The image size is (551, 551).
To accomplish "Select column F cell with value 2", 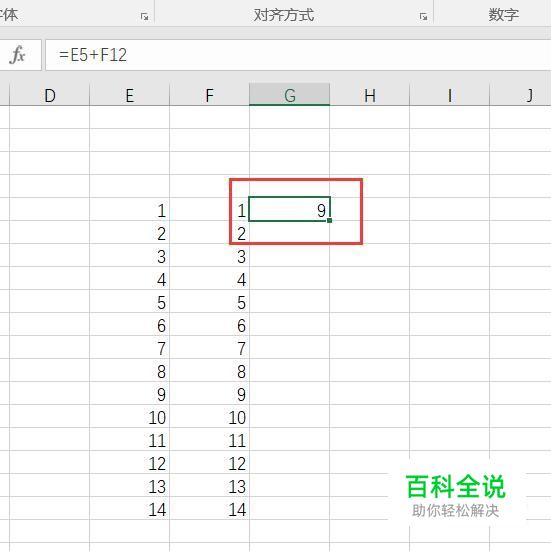I will 209,232.
